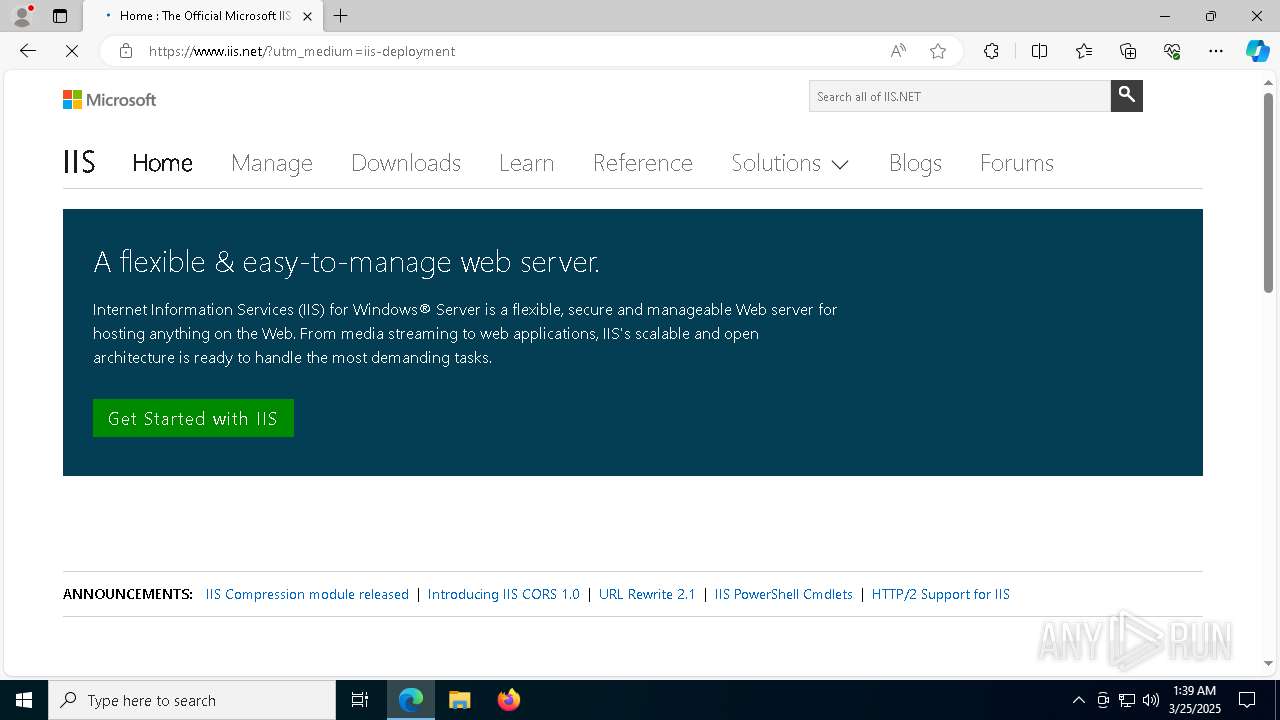Open the Blogs nav item
The image size is (1280, 720).
(915, 163)
